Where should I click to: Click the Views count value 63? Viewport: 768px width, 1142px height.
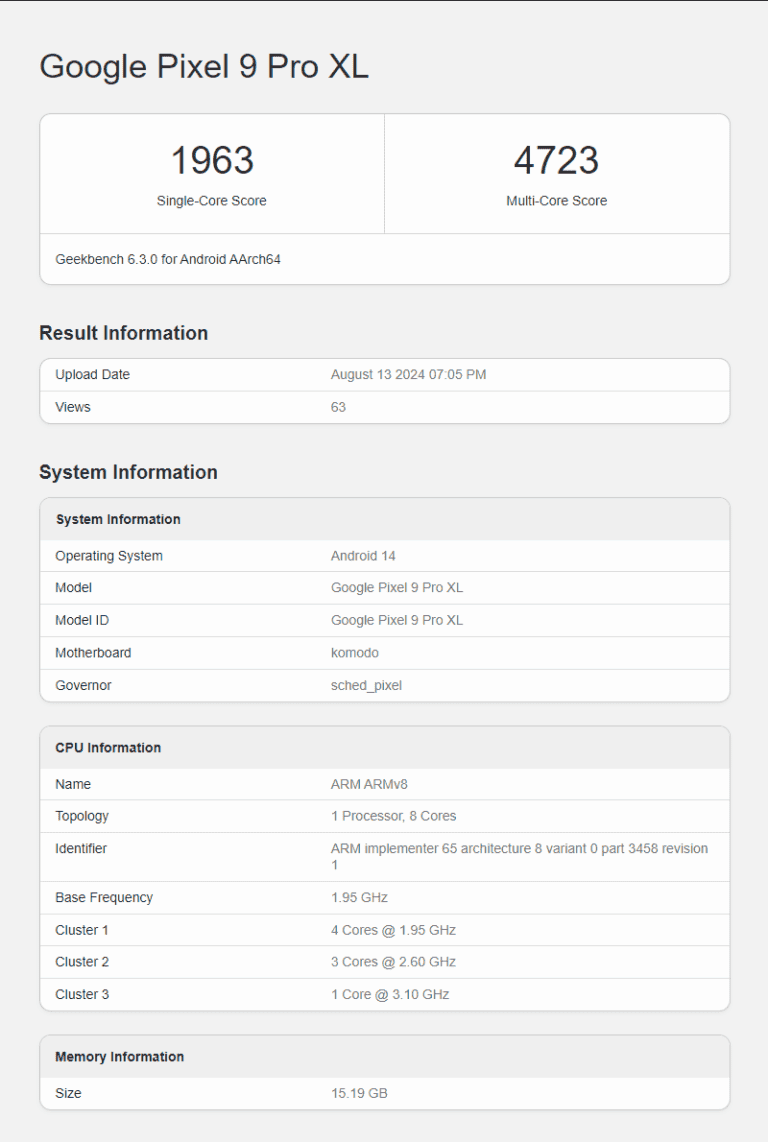tap(338, 407)
